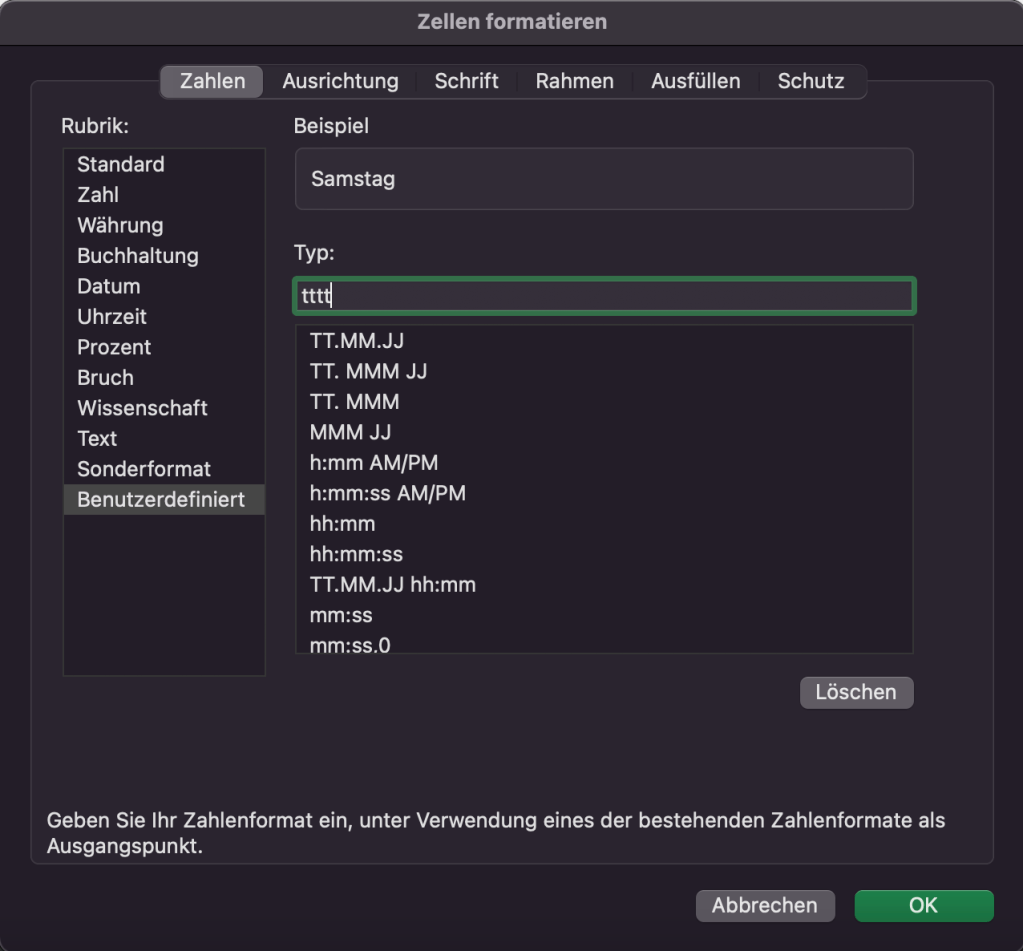Choose Prozent in the Rubrik list
This screenshot has height=951, width=1023.
click(x=114, y=347)
